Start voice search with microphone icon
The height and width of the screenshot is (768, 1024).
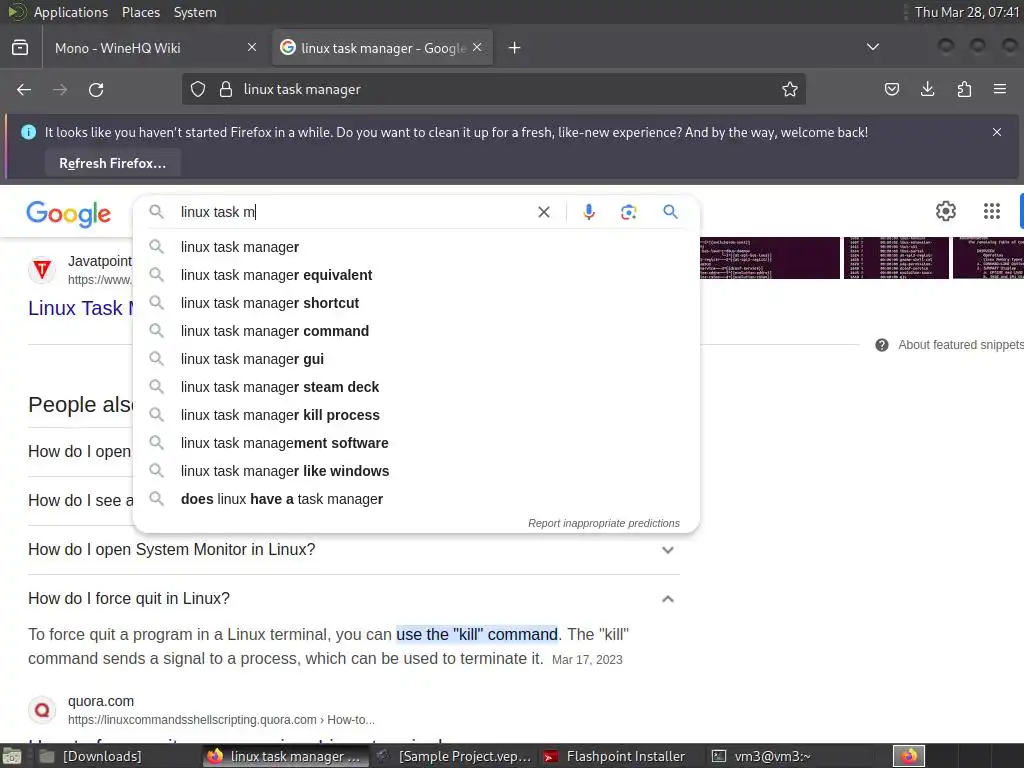589,212
